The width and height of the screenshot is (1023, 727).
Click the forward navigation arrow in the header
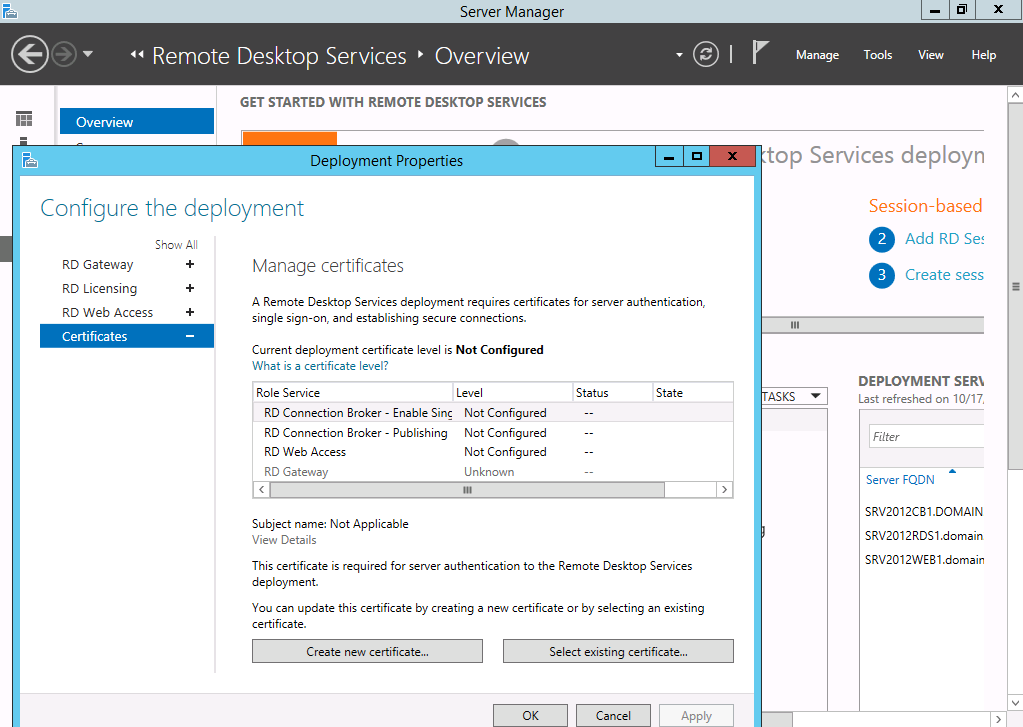[x=64, y=54]
